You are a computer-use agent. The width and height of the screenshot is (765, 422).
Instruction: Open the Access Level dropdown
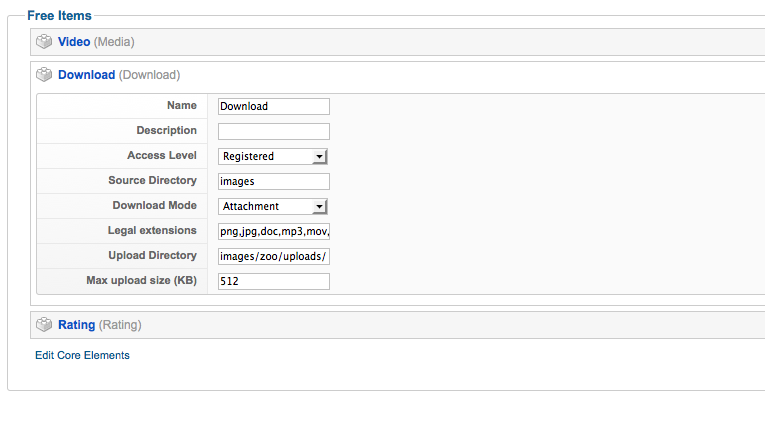coord(274,156)
